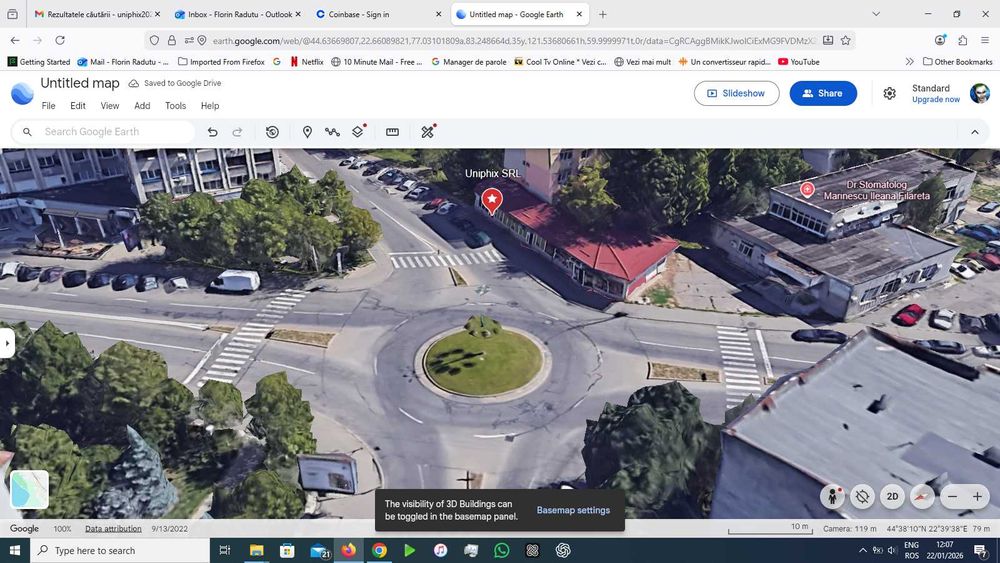
Task: Switch to the Coinbase Sign in tab
Action: (379, 14)
